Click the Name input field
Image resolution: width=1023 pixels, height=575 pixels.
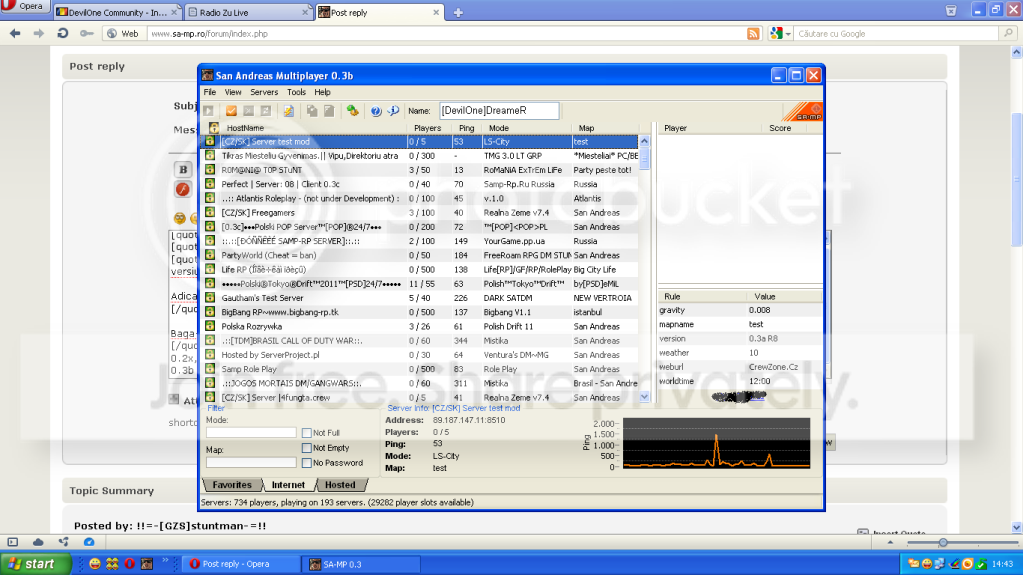[x=499, y=111]
